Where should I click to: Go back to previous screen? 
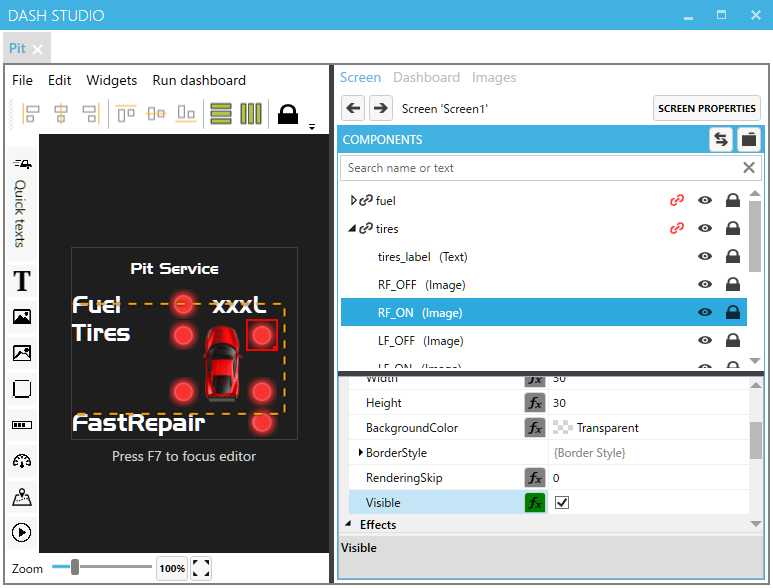point(353,108)
